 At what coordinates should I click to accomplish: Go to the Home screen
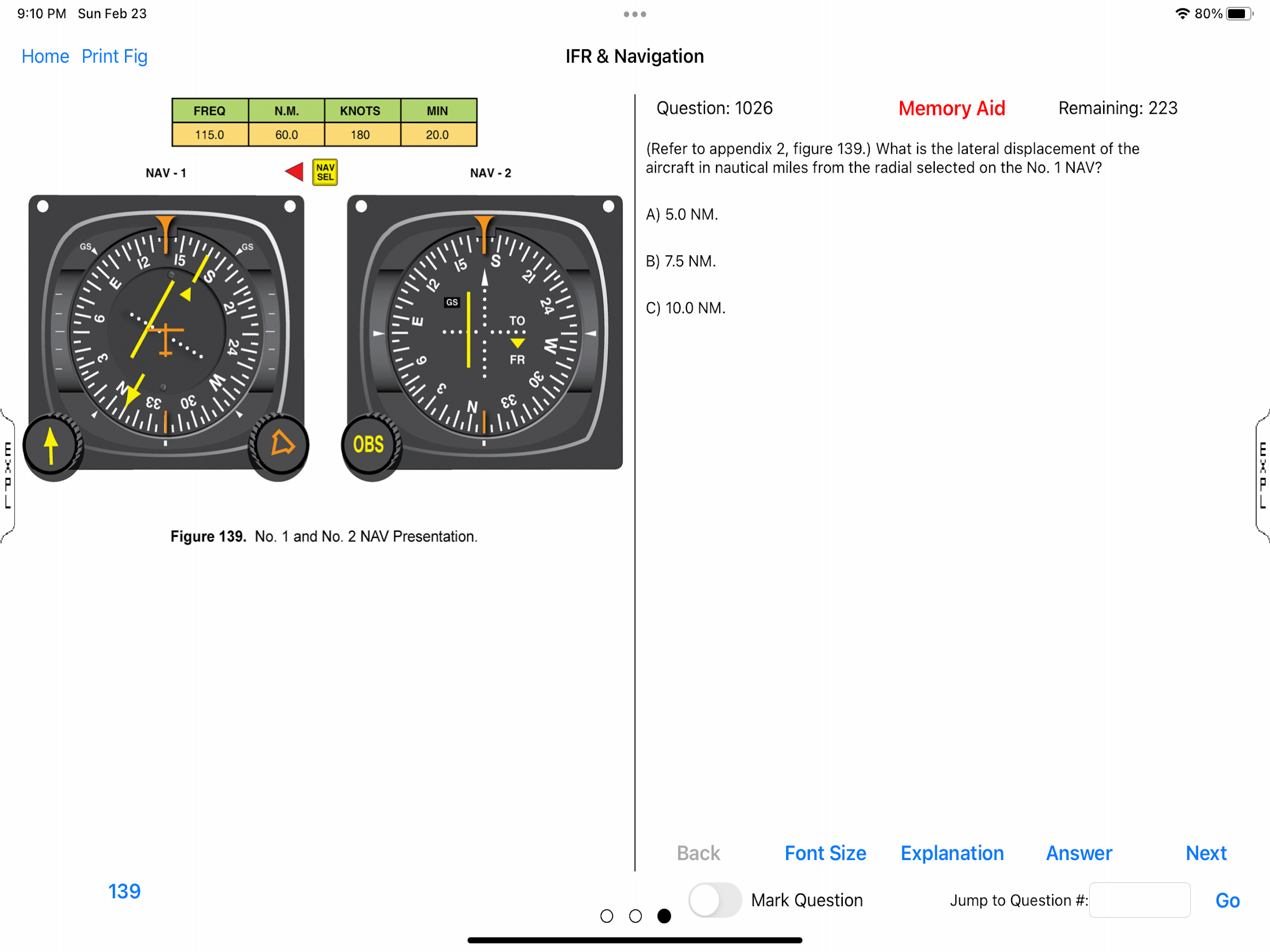[x=46, y=56]
